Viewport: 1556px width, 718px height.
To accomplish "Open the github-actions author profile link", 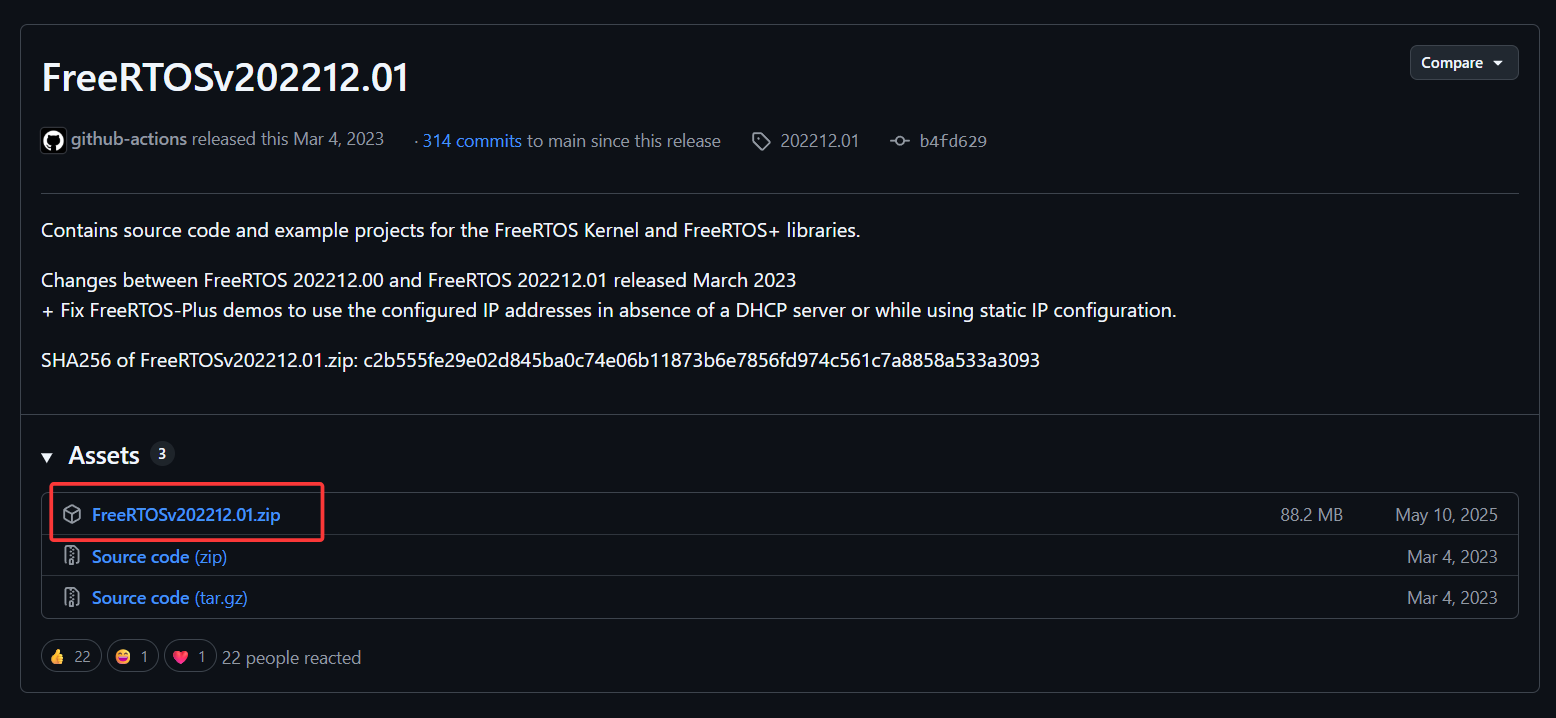I will (x=129, y=139).
